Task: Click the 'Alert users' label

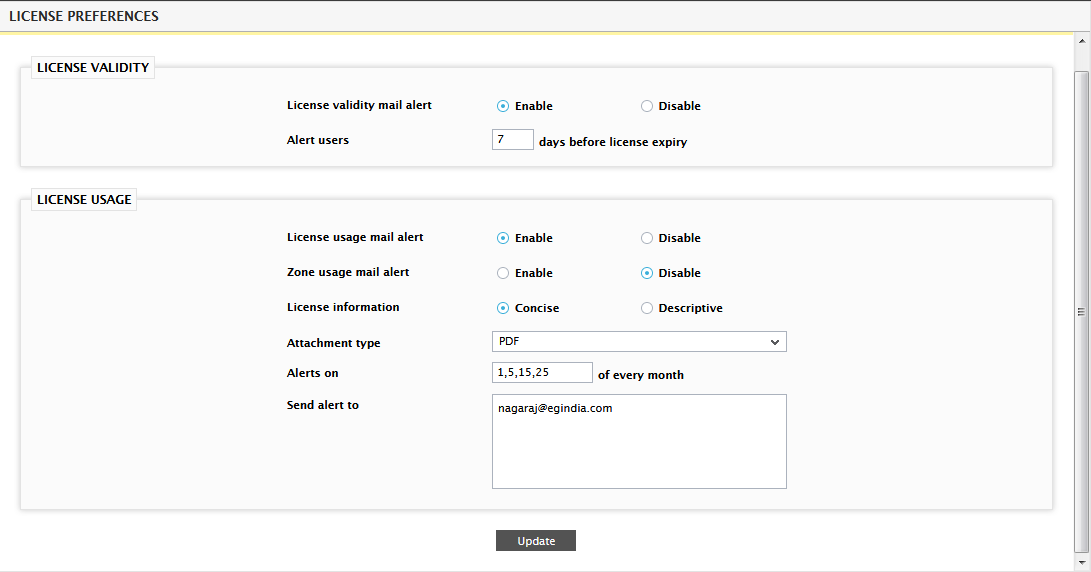Action: pyautogui.click(x=318, y=140)
